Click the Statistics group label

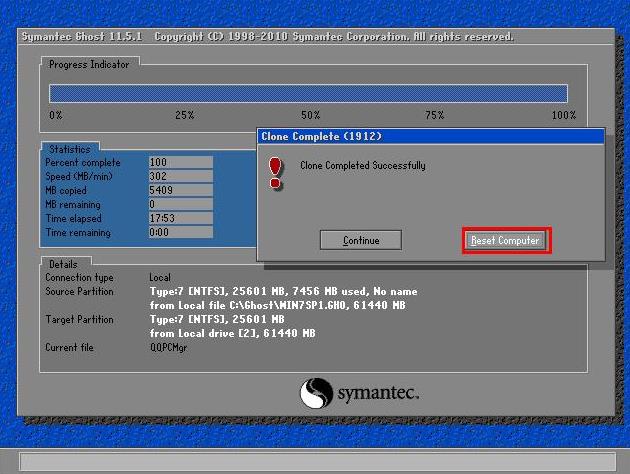70,149
